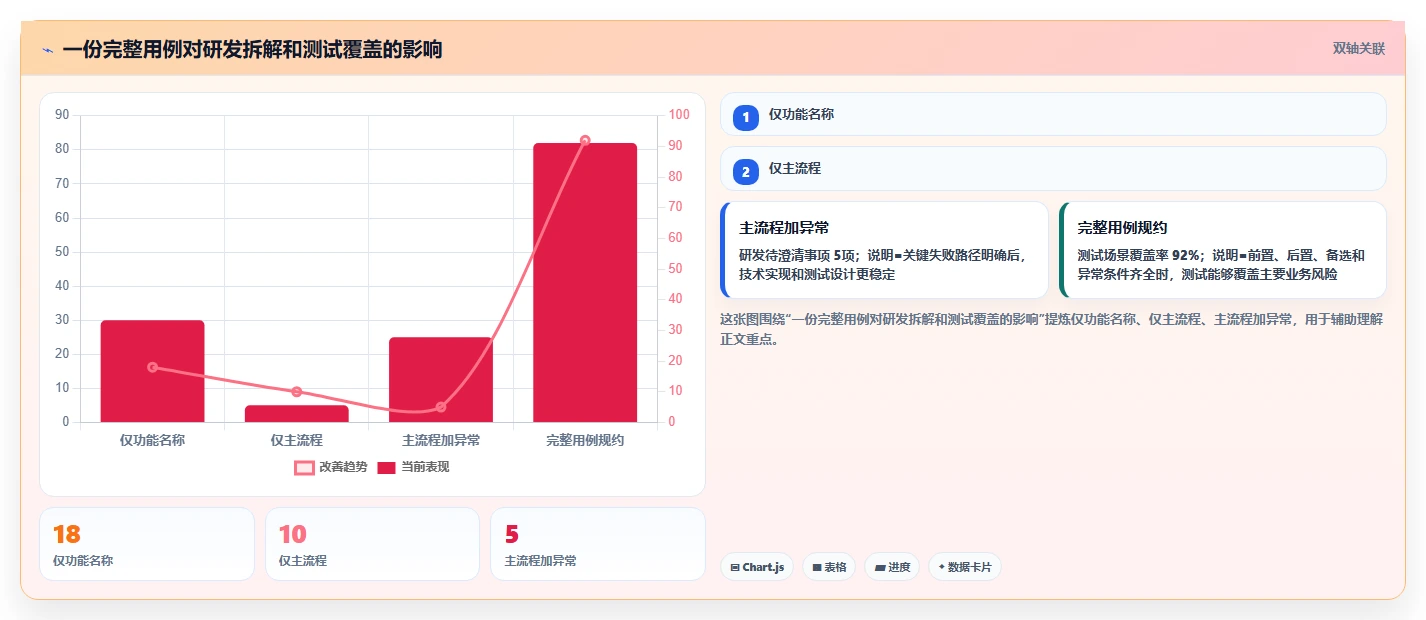This screenshot has height=620, width=1426.
Task: Click the 双轴关联 label in header
Action: pyautogui.click(x=1358, y=49)
